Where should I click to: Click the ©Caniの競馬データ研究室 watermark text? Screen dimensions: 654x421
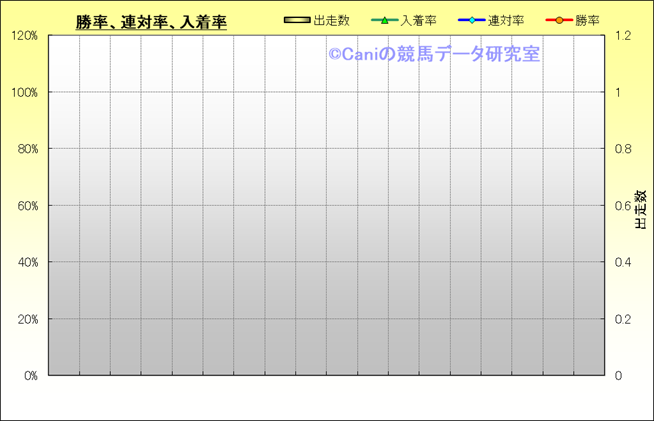pos(434,55)
